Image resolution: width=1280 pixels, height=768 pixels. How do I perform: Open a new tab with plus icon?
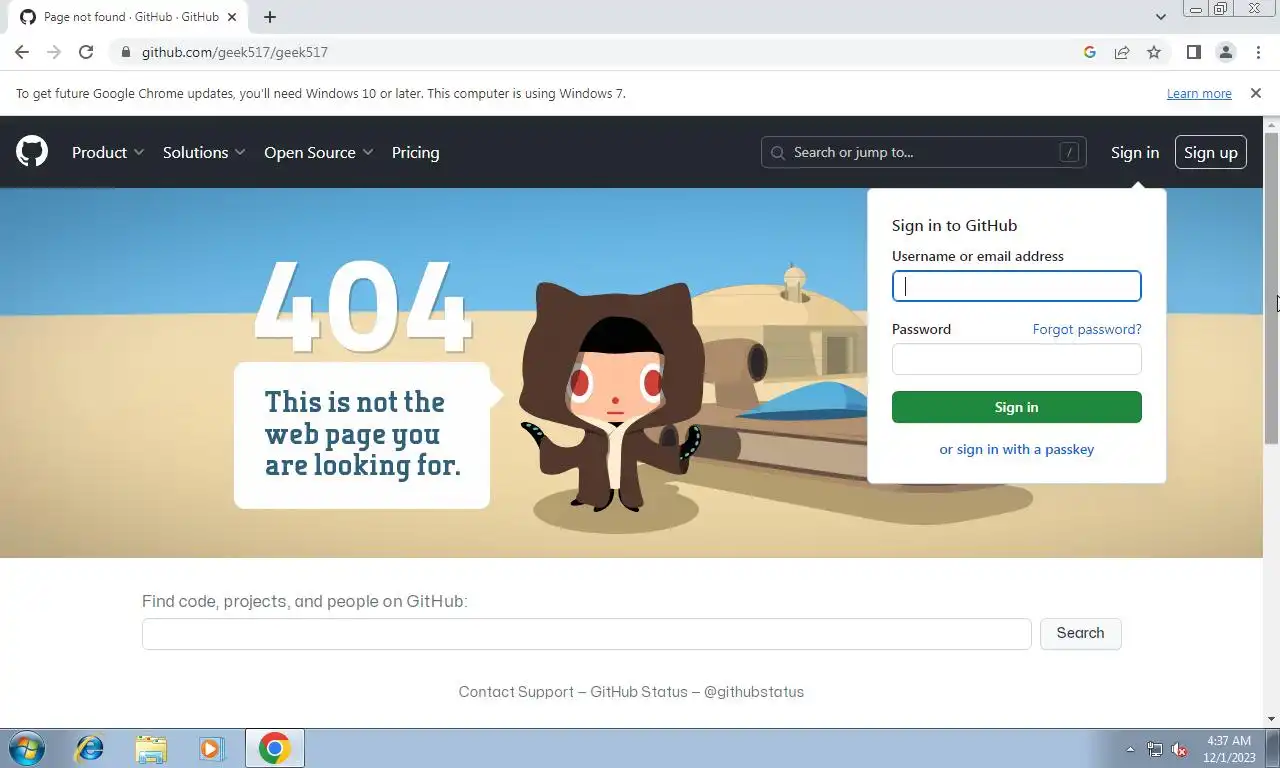[270, 17]
